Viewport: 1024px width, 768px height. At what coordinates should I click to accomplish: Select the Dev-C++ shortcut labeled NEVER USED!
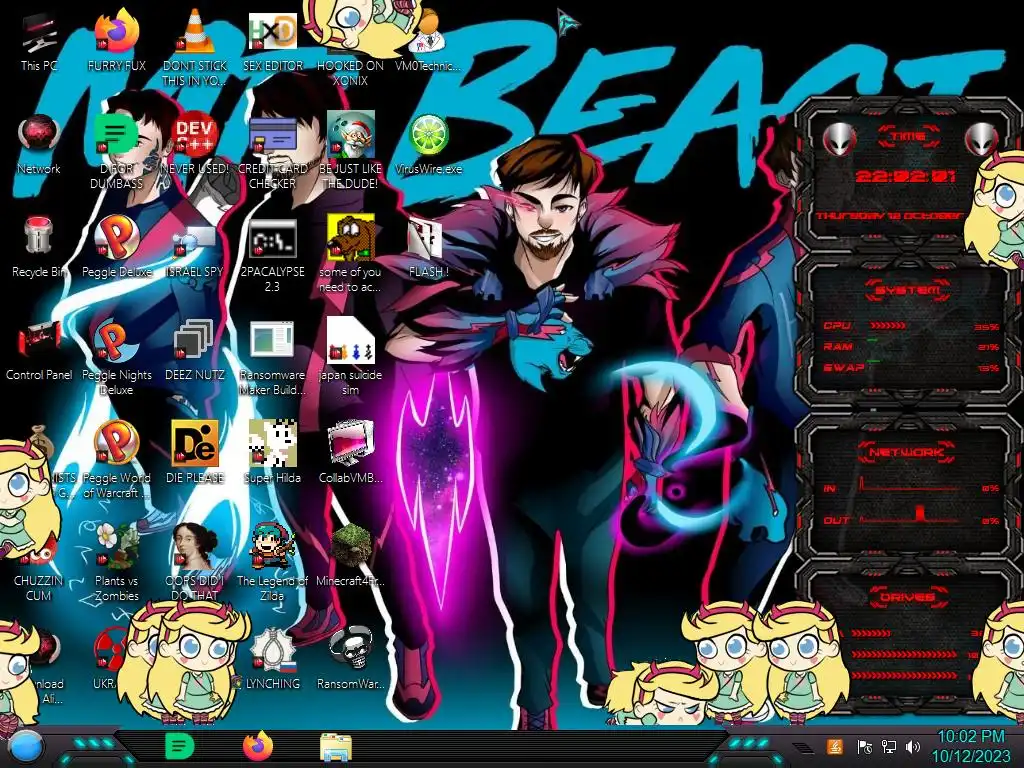195,145
